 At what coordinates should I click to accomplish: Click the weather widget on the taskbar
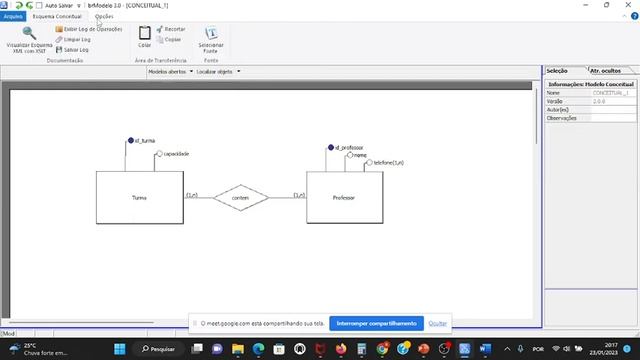click(39, 349)
